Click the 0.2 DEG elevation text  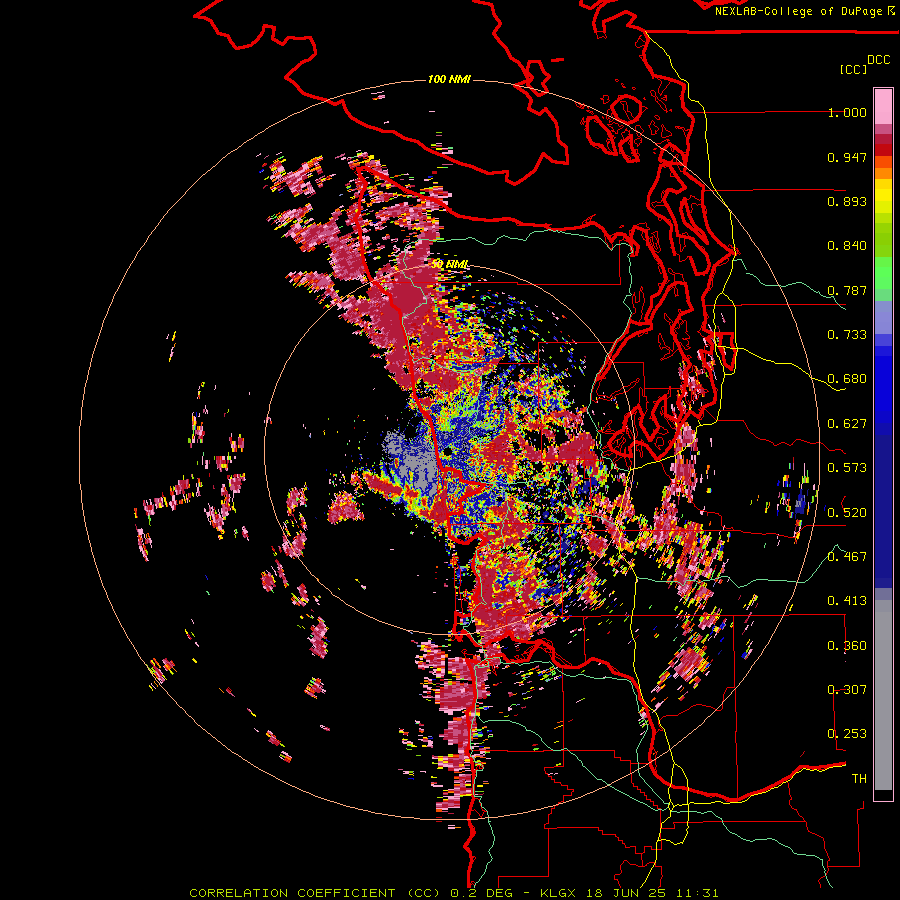(481, 893)
